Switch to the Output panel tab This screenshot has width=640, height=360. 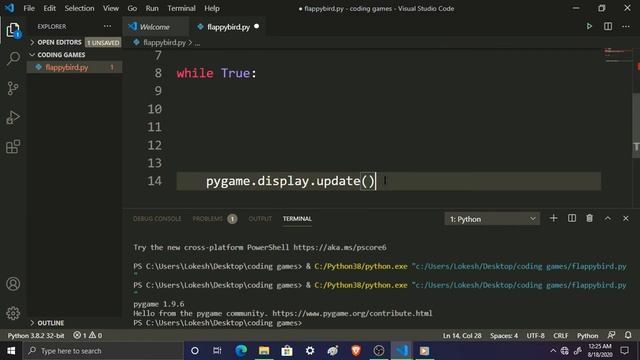(260, 219)
